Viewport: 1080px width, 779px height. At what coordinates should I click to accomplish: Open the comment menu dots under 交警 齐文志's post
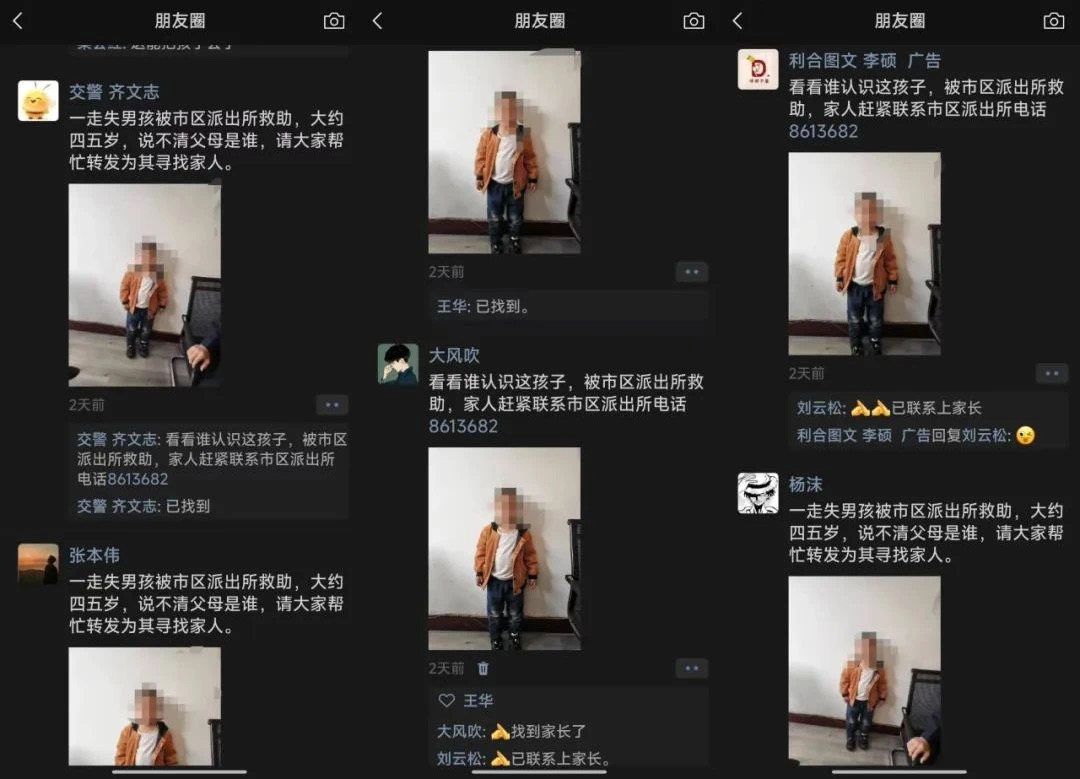(x=332, y=405)
